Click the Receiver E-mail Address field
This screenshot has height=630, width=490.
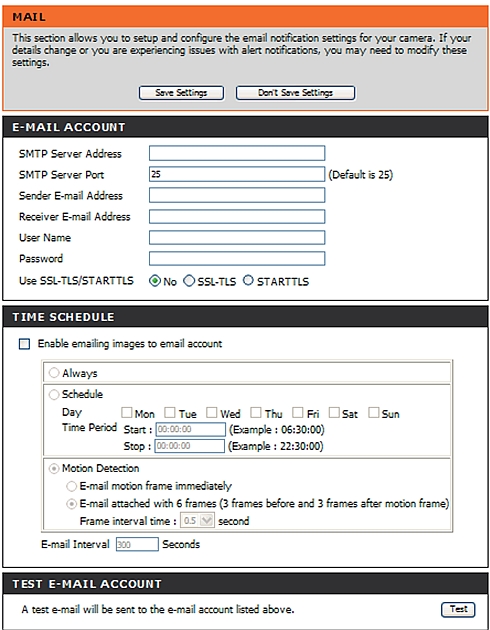[x=237, y=217]
